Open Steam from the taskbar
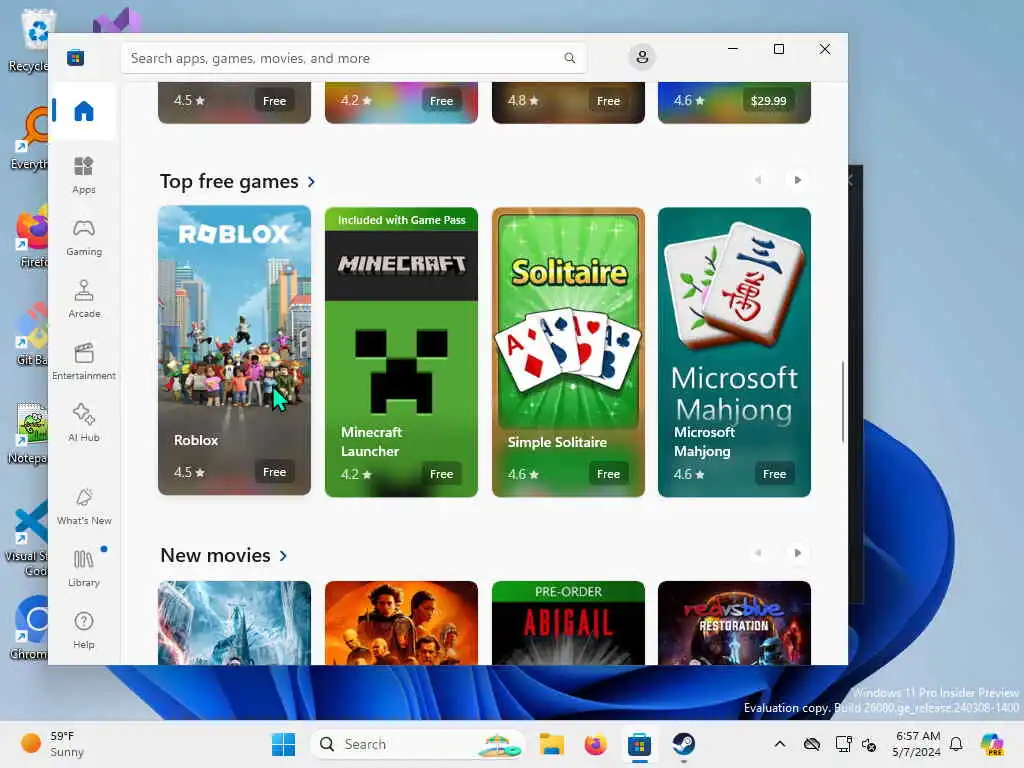 click(x=684, y=744)
